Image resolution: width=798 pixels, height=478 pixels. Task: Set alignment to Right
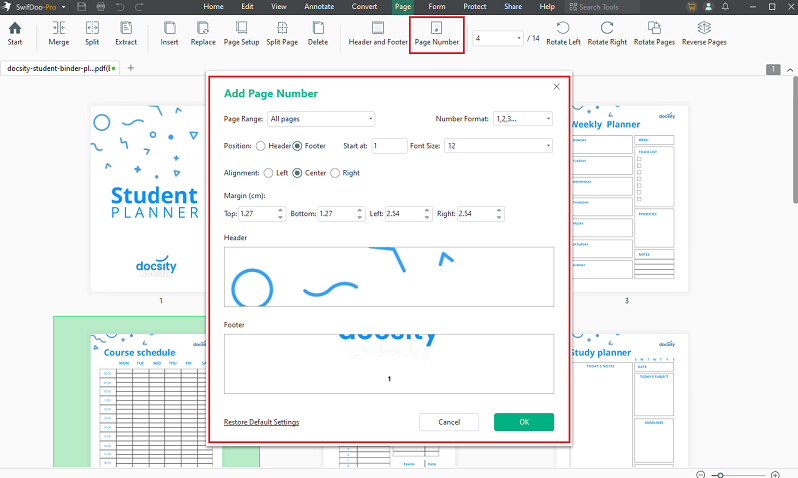(335, 173)
